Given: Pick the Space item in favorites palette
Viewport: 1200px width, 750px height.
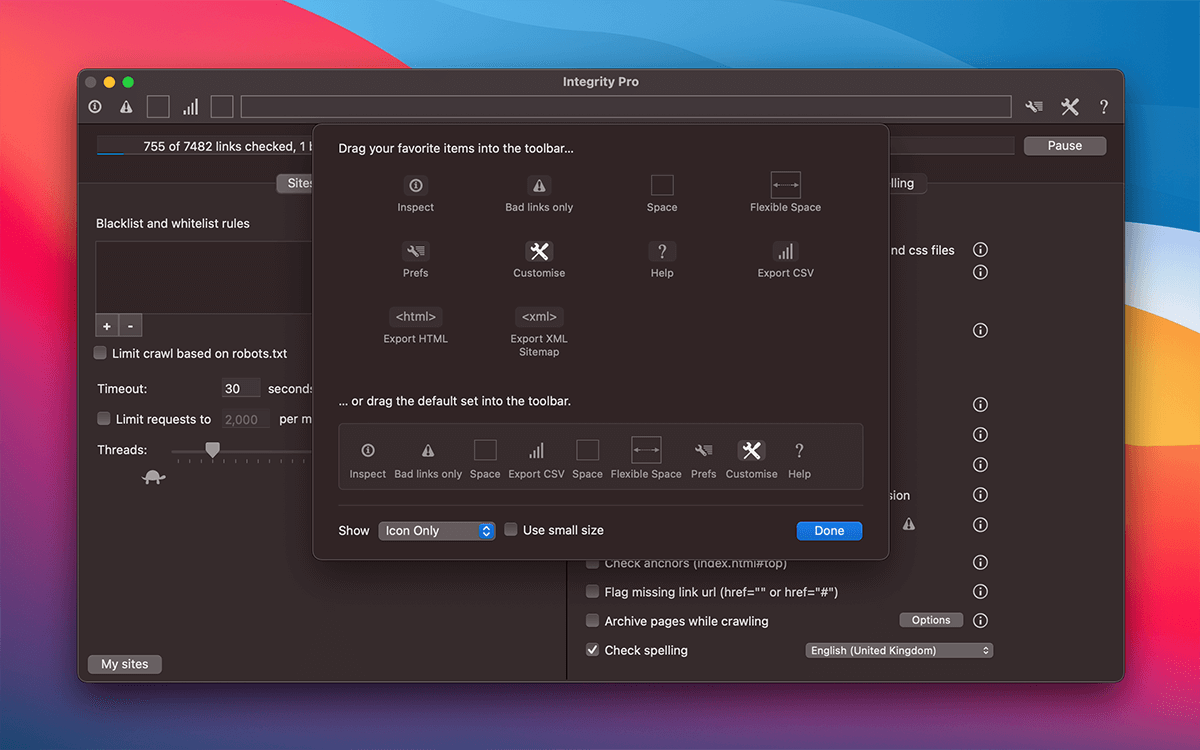Looking at the screenshot, I should [662, 193].
